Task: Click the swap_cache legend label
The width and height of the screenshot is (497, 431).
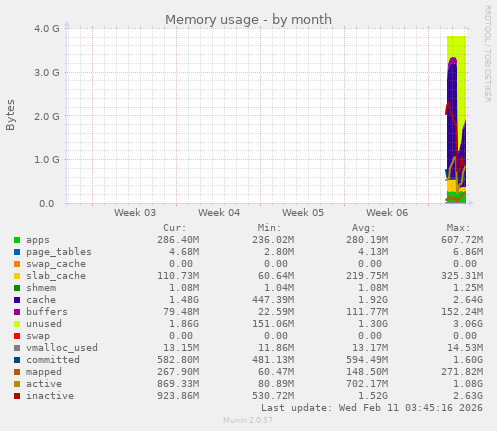Action: coord(56,264)
